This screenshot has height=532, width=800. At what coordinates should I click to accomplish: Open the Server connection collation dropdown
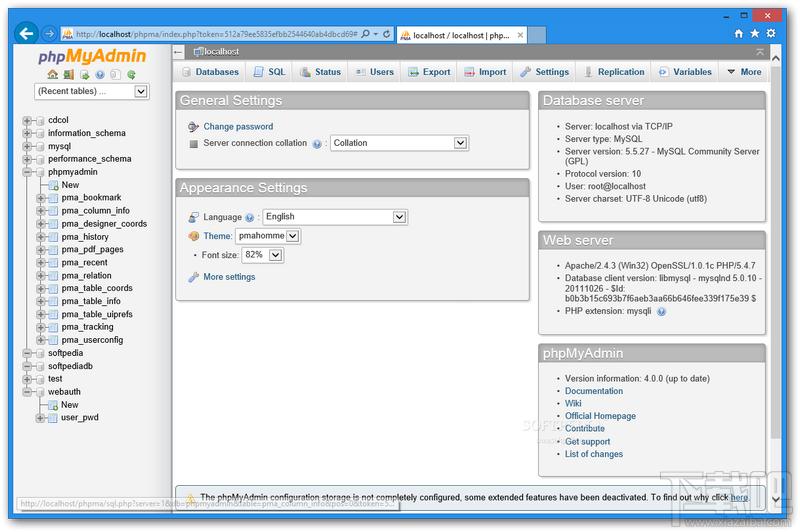[399, 143]
